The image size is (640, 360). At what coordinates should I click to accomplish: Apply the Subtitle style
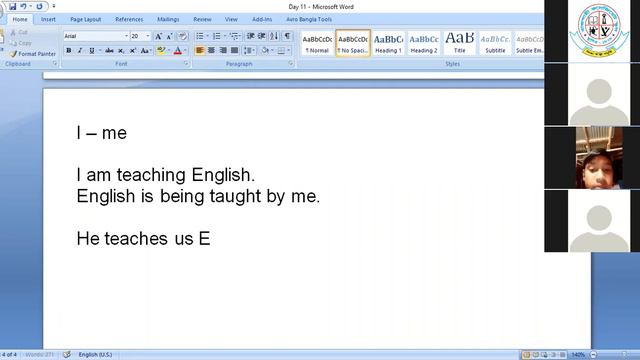coord(495,43)
